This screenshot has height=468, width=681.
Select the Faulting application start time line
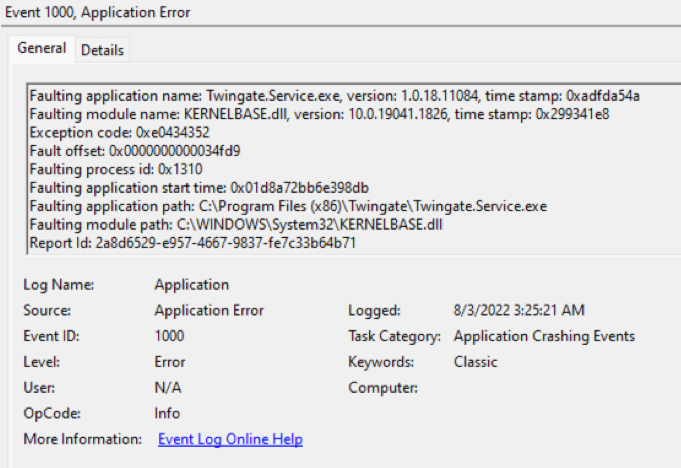(x=199, y=188)
